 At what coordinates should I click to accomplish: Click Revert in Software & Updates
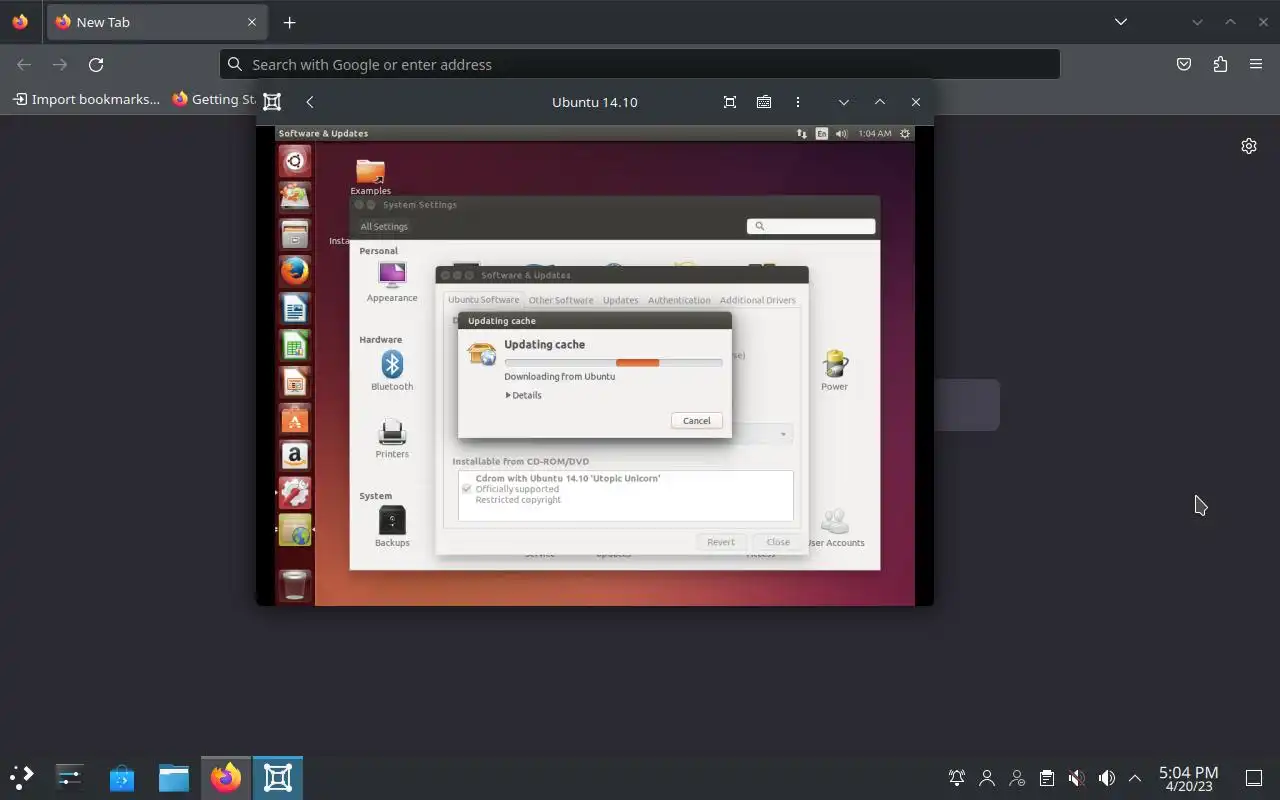point(721,542)
